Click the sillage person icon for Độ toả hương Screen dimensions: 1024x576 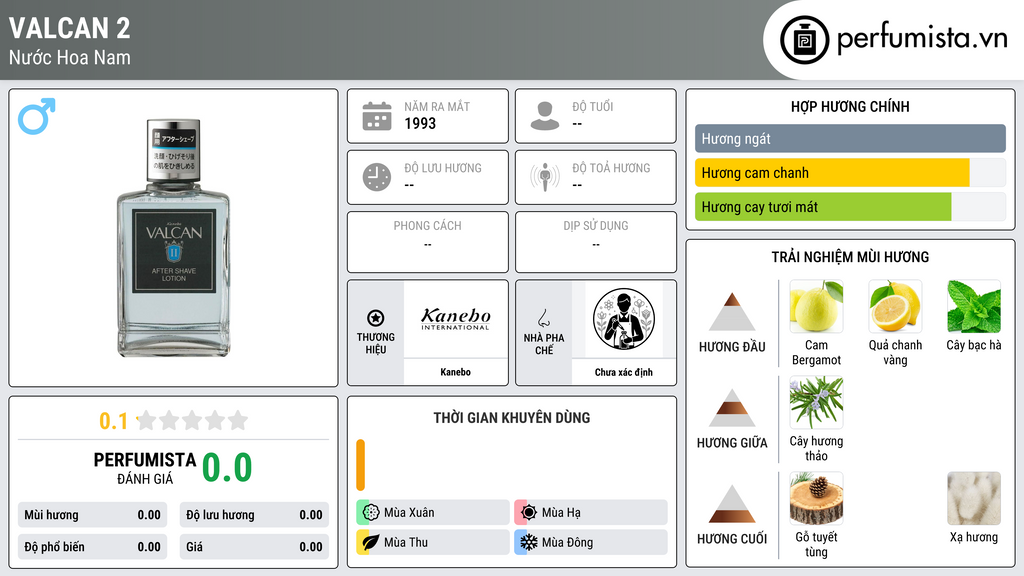tap(545, 177)
